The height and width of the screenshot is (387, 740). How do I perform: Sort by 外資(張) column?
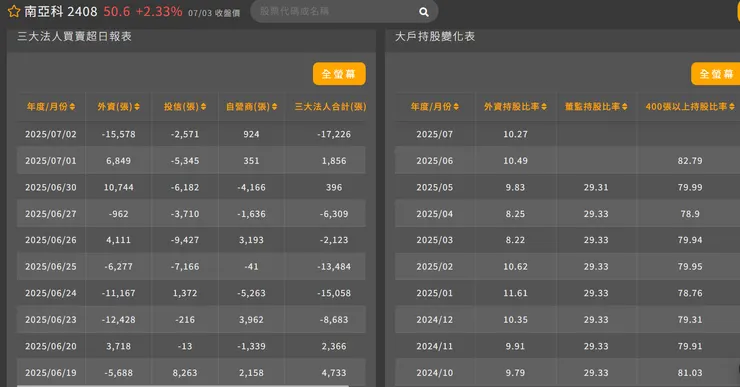coord(118,107)
